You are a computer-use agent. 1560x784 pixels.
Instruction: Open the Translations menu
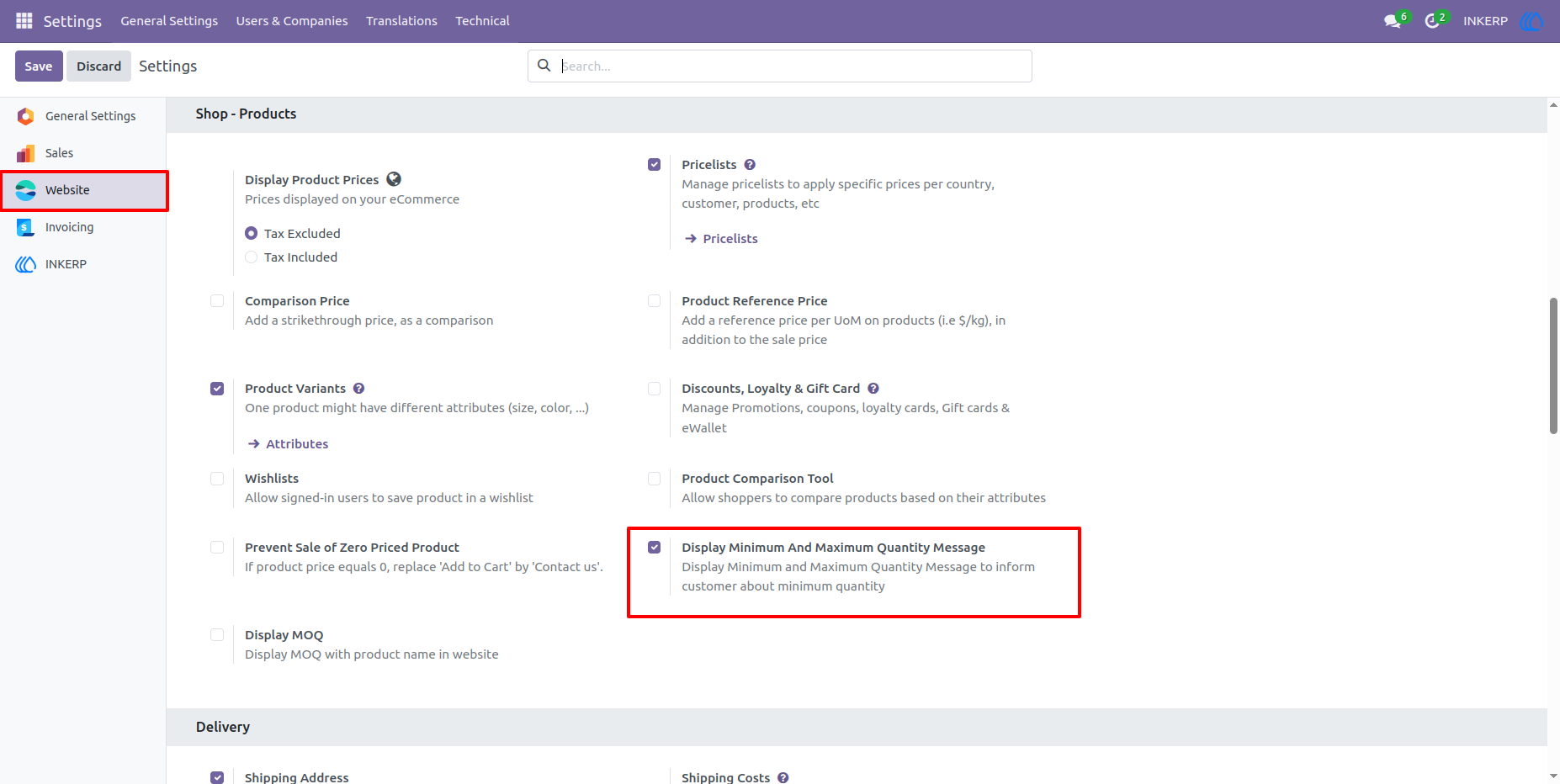(401, 21)
